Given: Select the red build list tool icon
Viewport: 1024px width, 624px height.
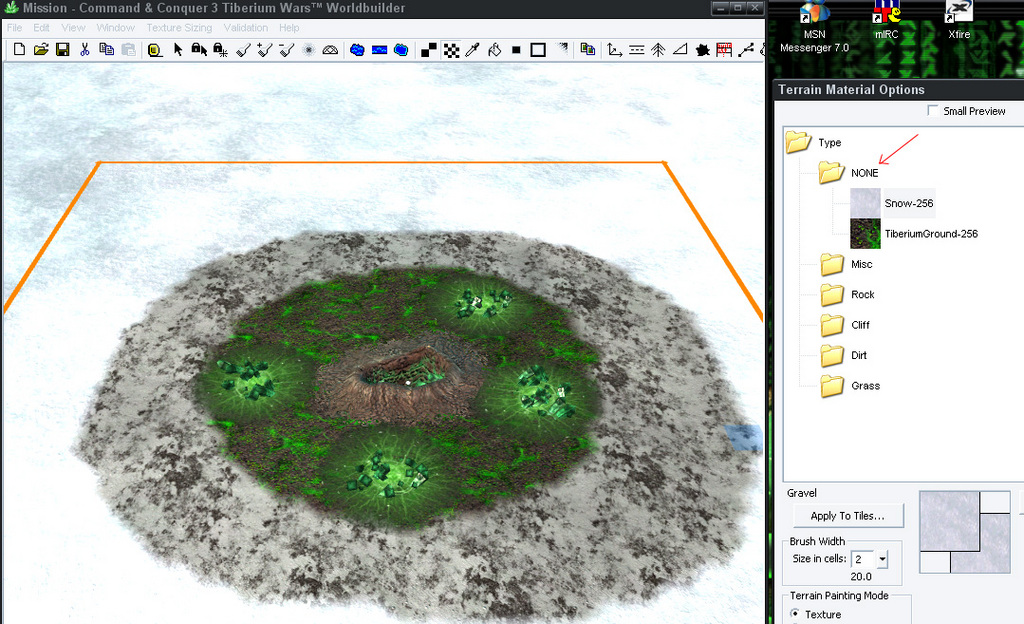Looking at the screenshot, I should (x=724, y=50).
